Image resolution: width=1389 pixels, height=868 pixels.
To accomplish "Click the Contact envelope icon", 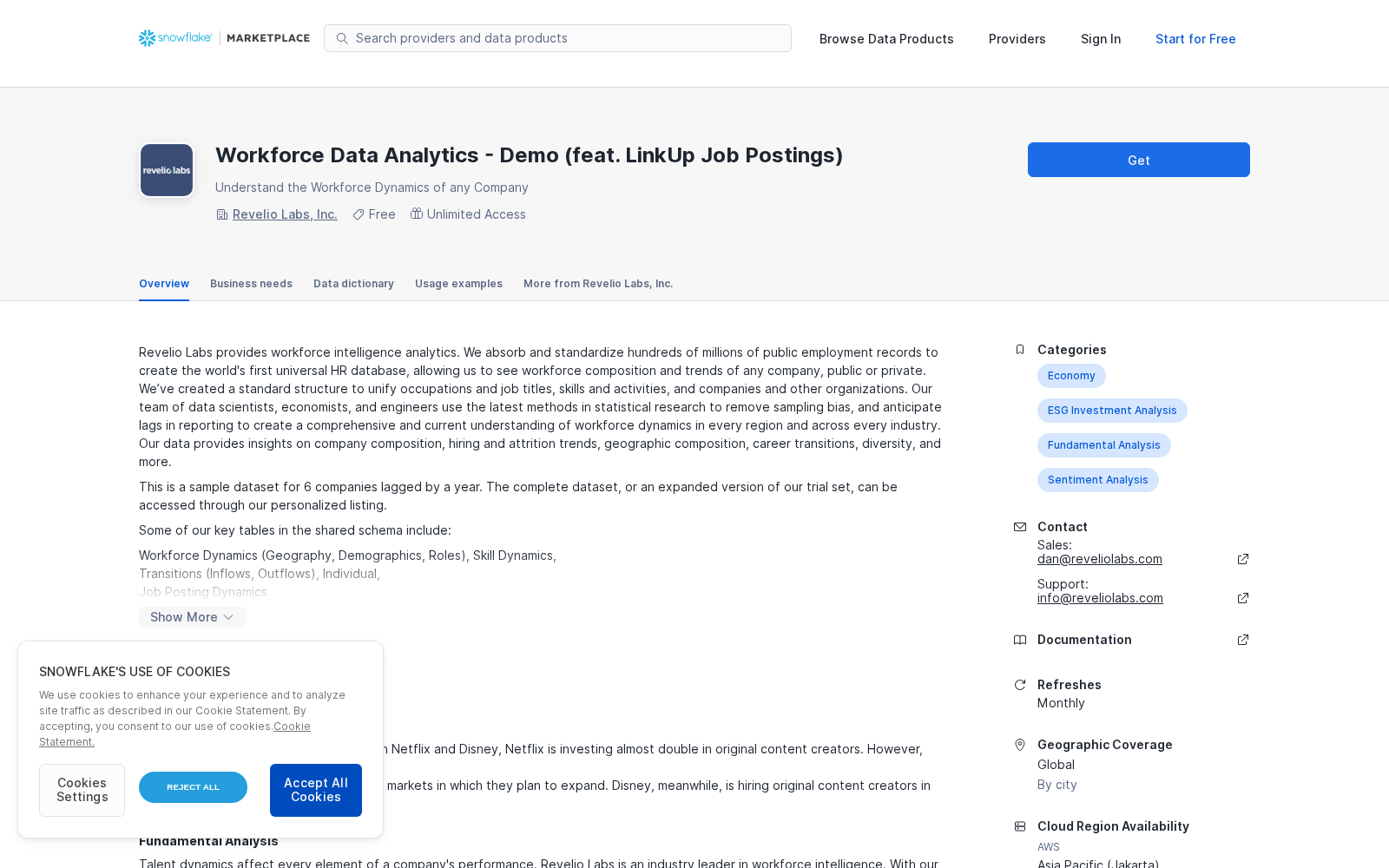I will click(x=1020, y=527).
